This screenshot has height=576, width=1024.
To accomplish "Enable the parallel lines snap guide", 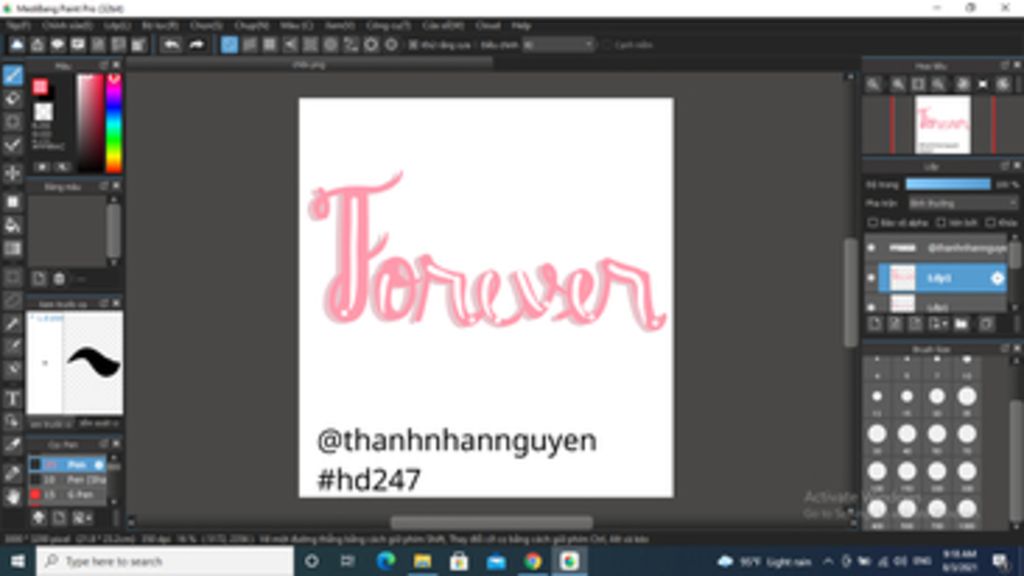I will (249, 44).
